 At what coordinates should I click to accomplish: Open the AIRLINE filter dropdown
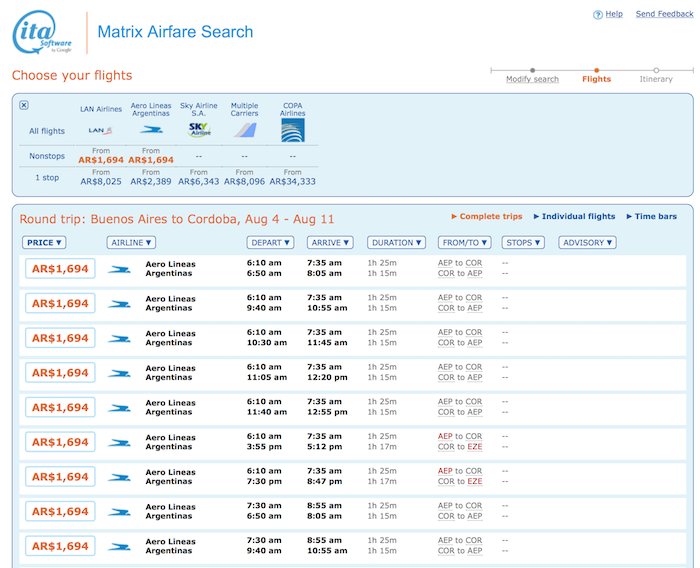131,242
